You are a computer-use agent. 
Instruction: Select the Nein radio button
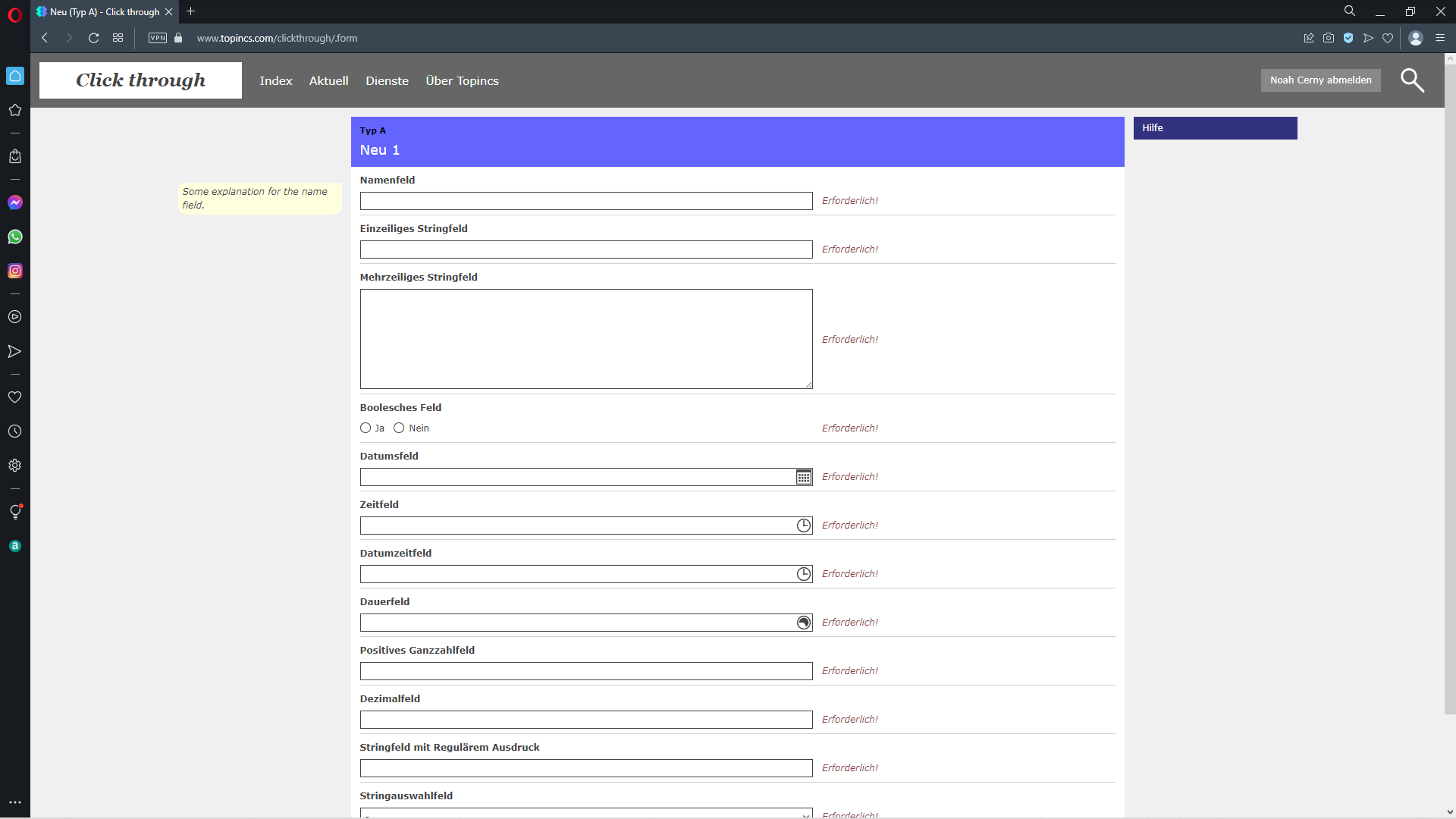click(x=399, y=428)
